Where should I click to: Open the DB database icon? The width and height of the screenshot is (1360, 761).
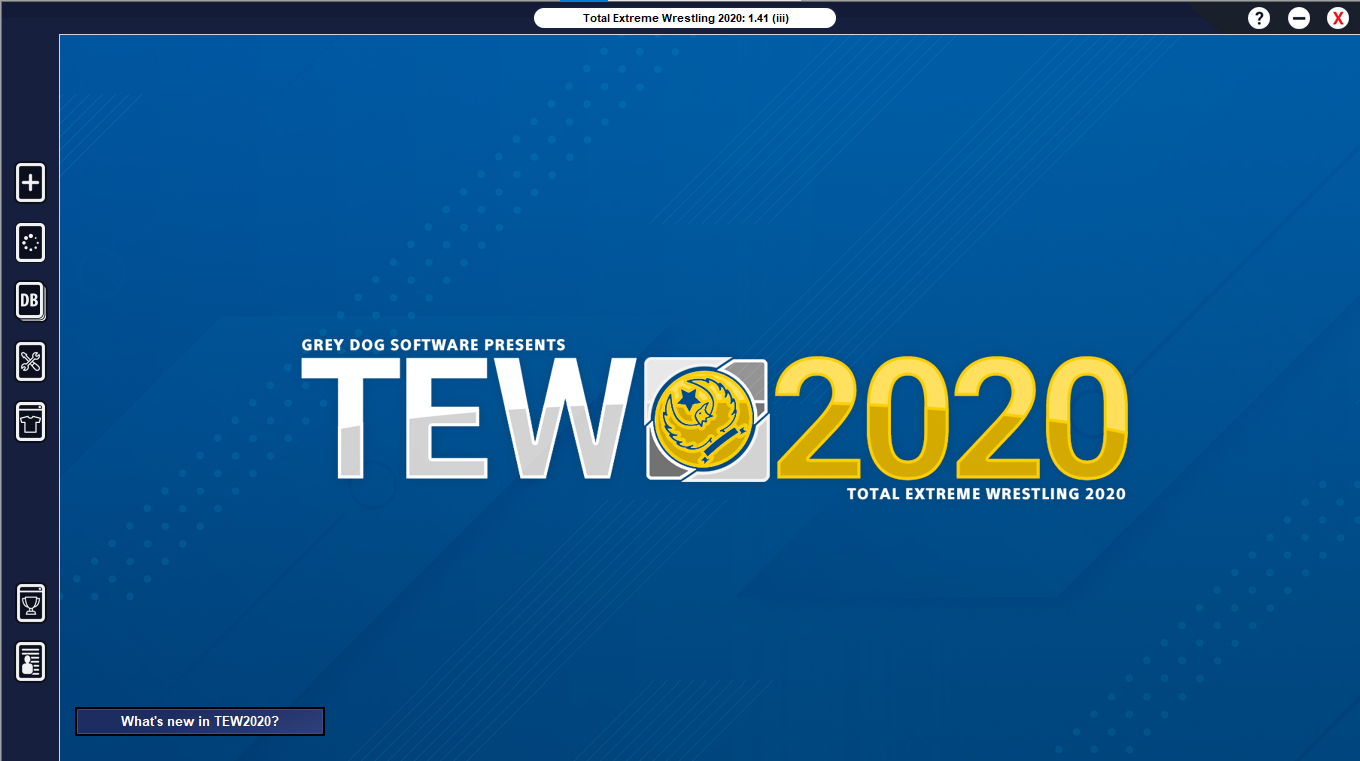(31, 302)
